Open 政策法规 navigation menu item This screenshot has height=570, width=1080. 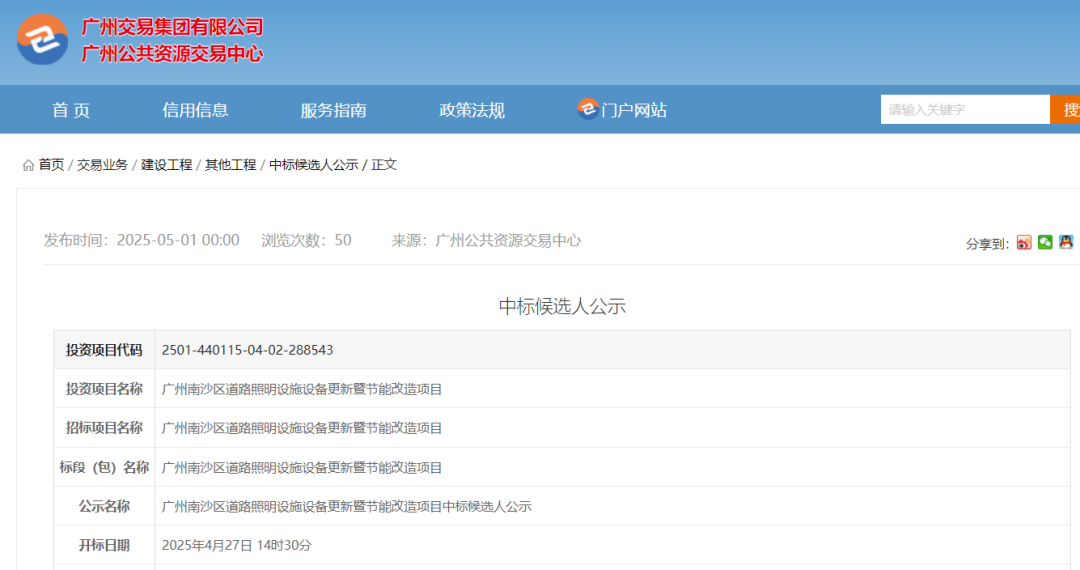point(472,110)
